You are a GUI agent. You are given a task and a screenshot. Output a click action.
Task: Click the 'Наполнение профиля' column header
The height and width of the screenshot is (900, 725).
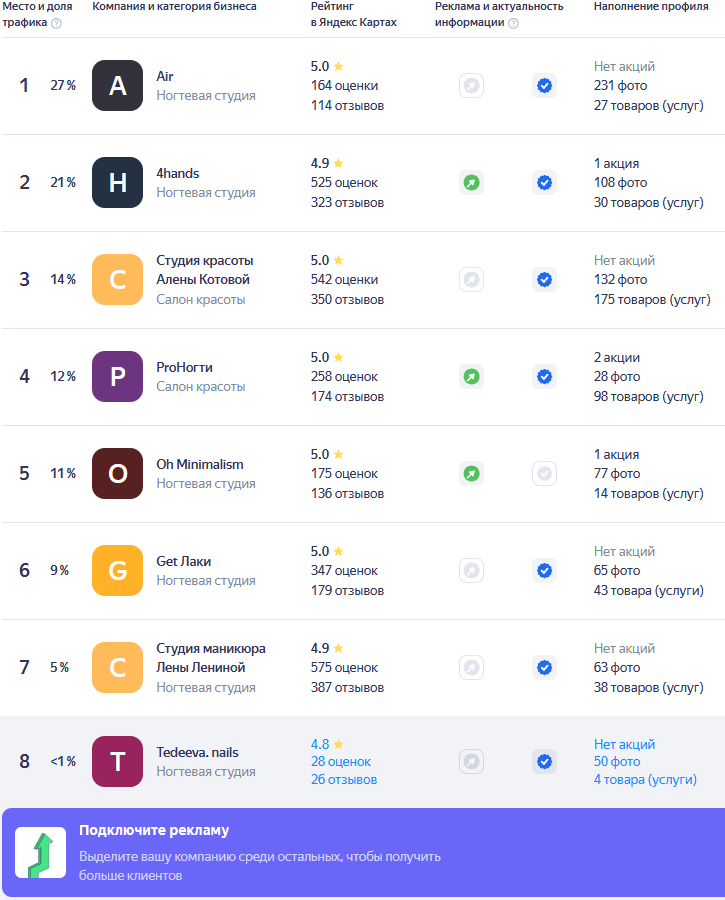coord(646,6)
